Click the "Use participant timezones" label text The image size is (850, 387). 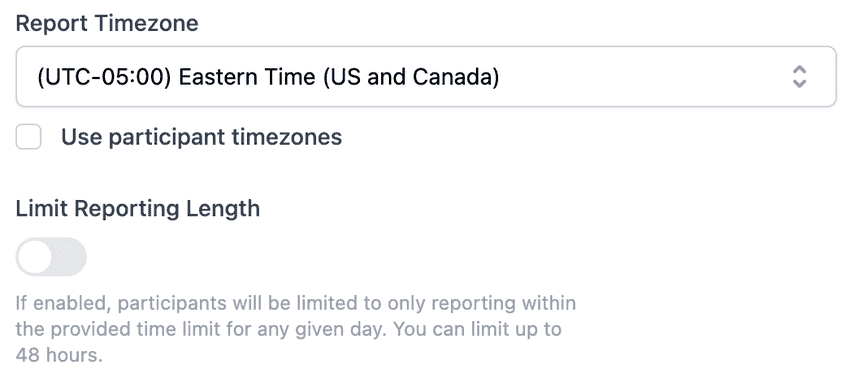pos(201,137)
